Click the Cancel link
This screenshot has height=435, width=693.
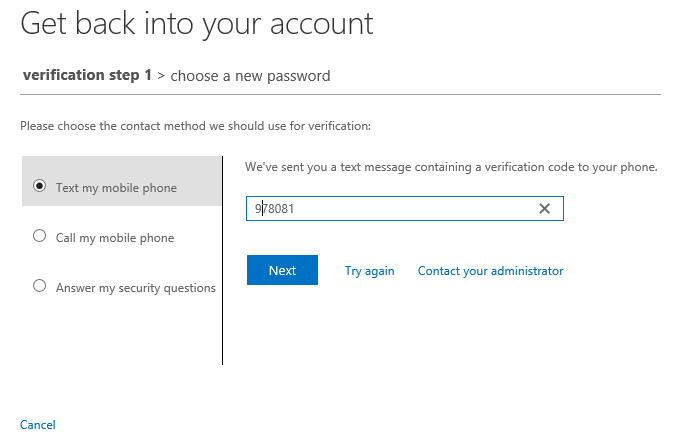click(38, 425)
